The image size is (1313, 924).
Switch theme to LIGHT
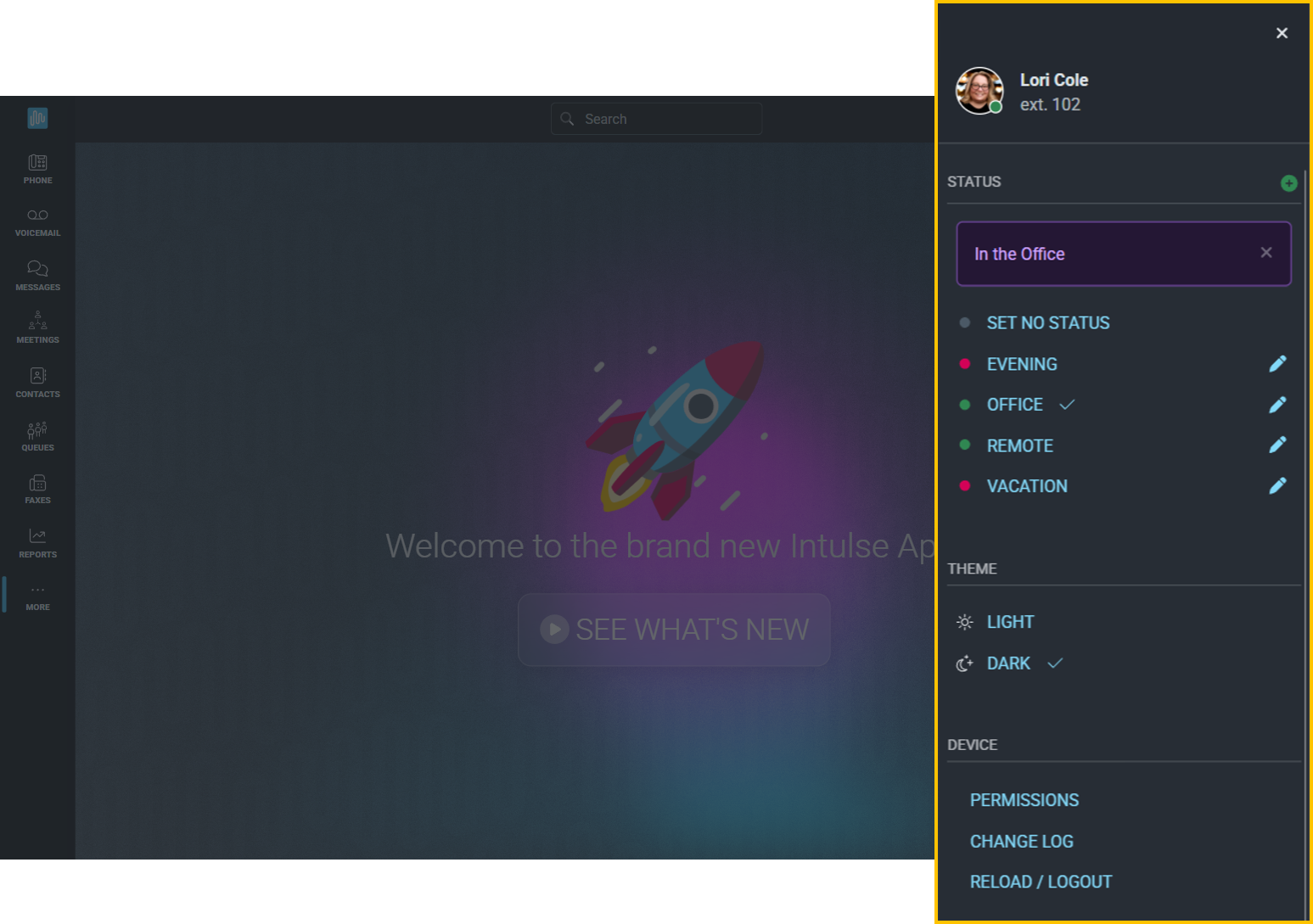pos(1010,621)
